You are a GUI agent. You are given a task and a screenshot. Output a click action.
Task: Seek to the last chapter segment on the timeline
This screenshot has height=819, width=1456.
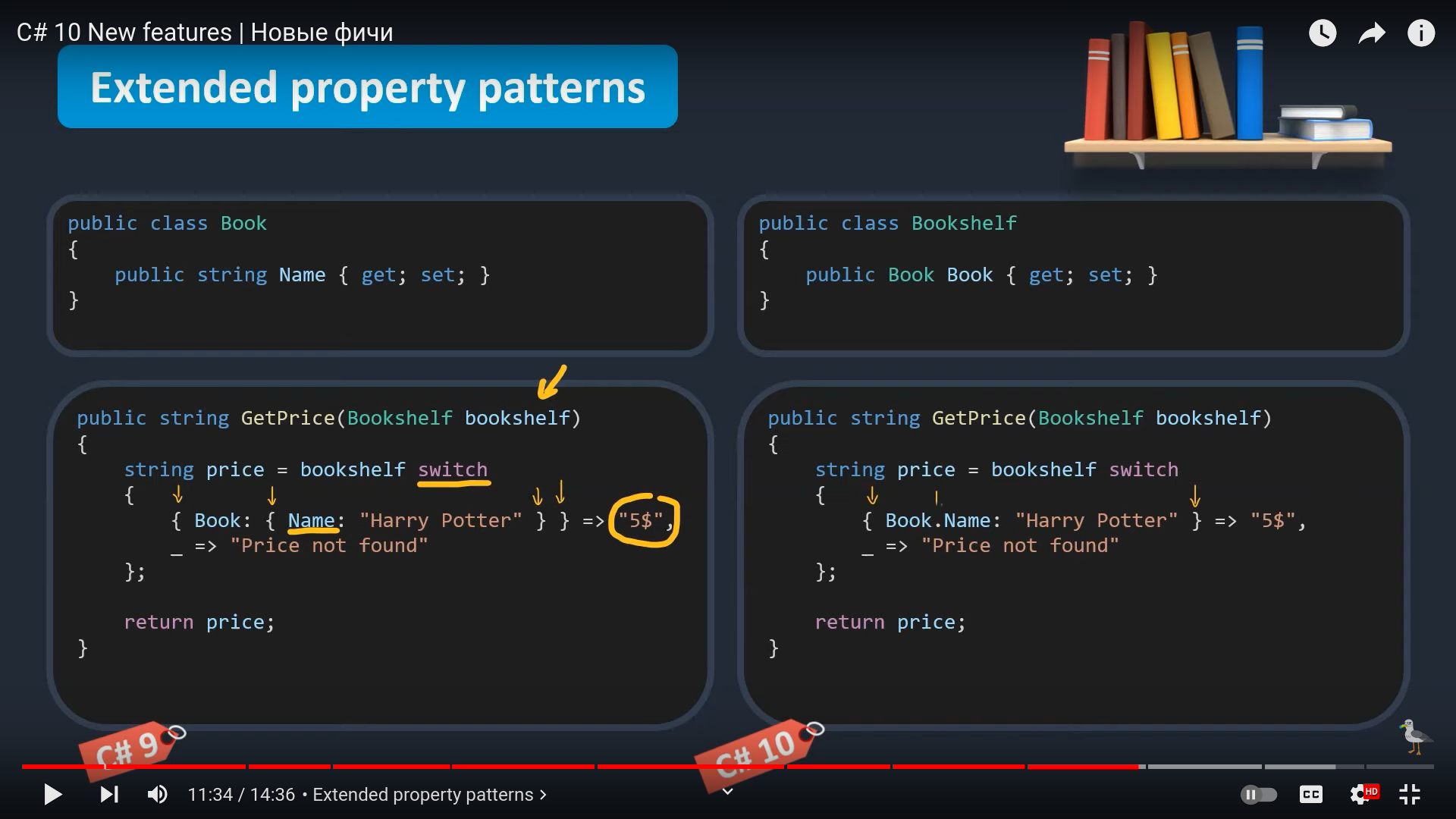pos(1399,767)
